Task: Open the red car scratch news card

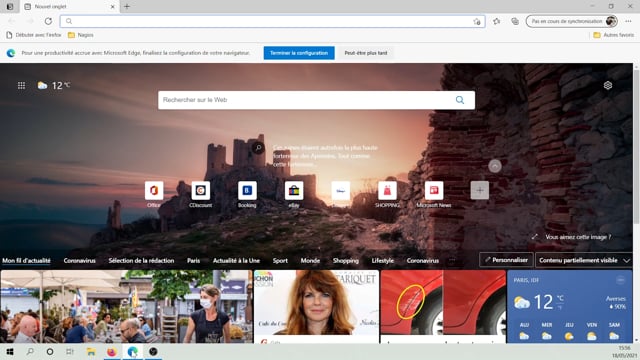Action: point(443,306)
